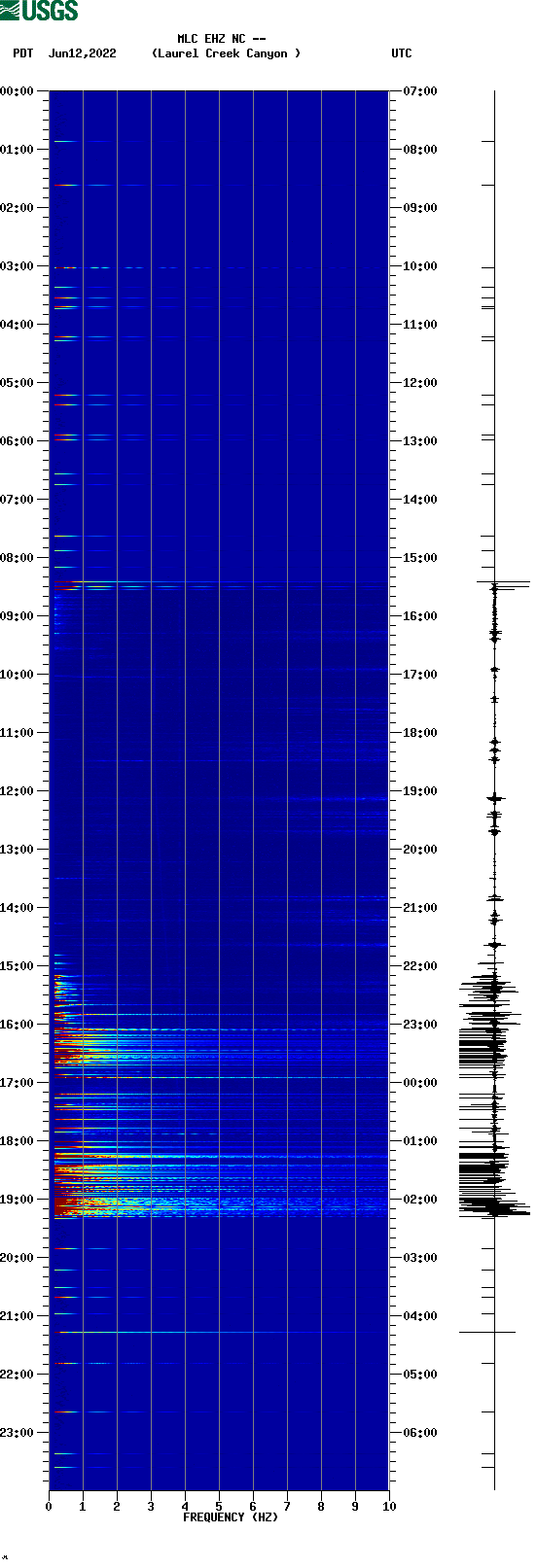Click the 04:00 UTC time label
The image size is (537, 1568).
pos(420,1316)
